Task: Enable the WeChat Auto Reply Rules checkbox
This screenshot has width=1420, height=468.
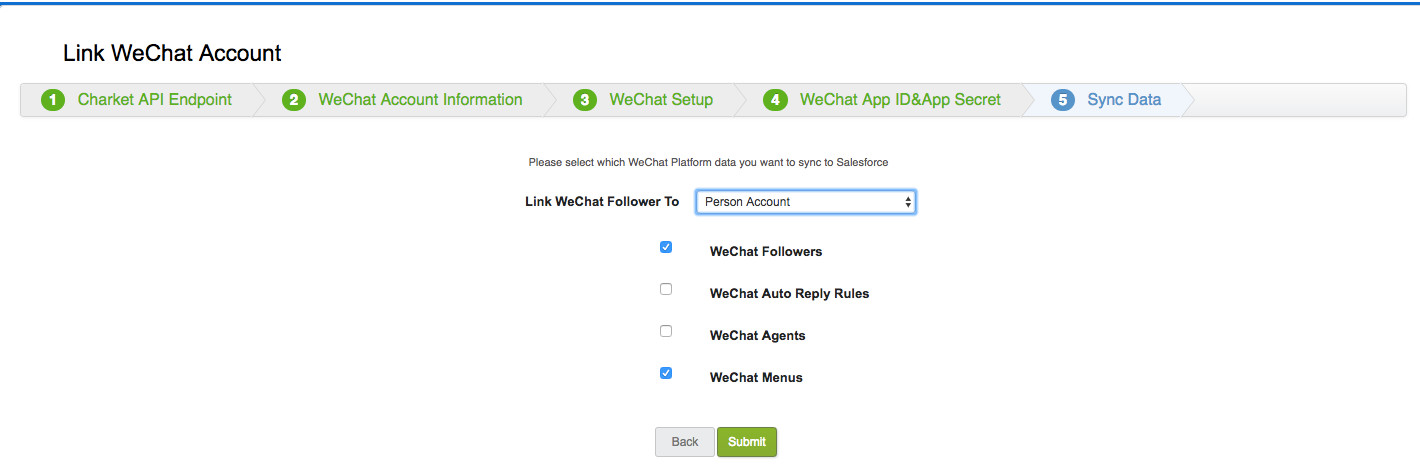Action: [666, 289]
